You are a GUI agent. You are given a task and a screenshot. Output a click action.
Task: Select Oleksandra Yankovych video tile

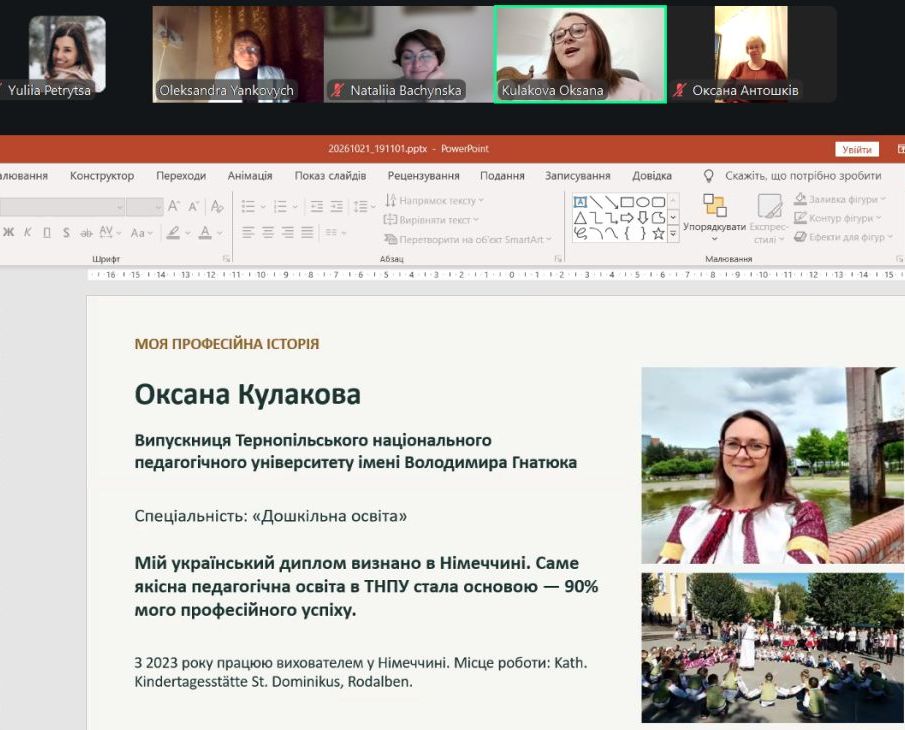coord(238,54)
